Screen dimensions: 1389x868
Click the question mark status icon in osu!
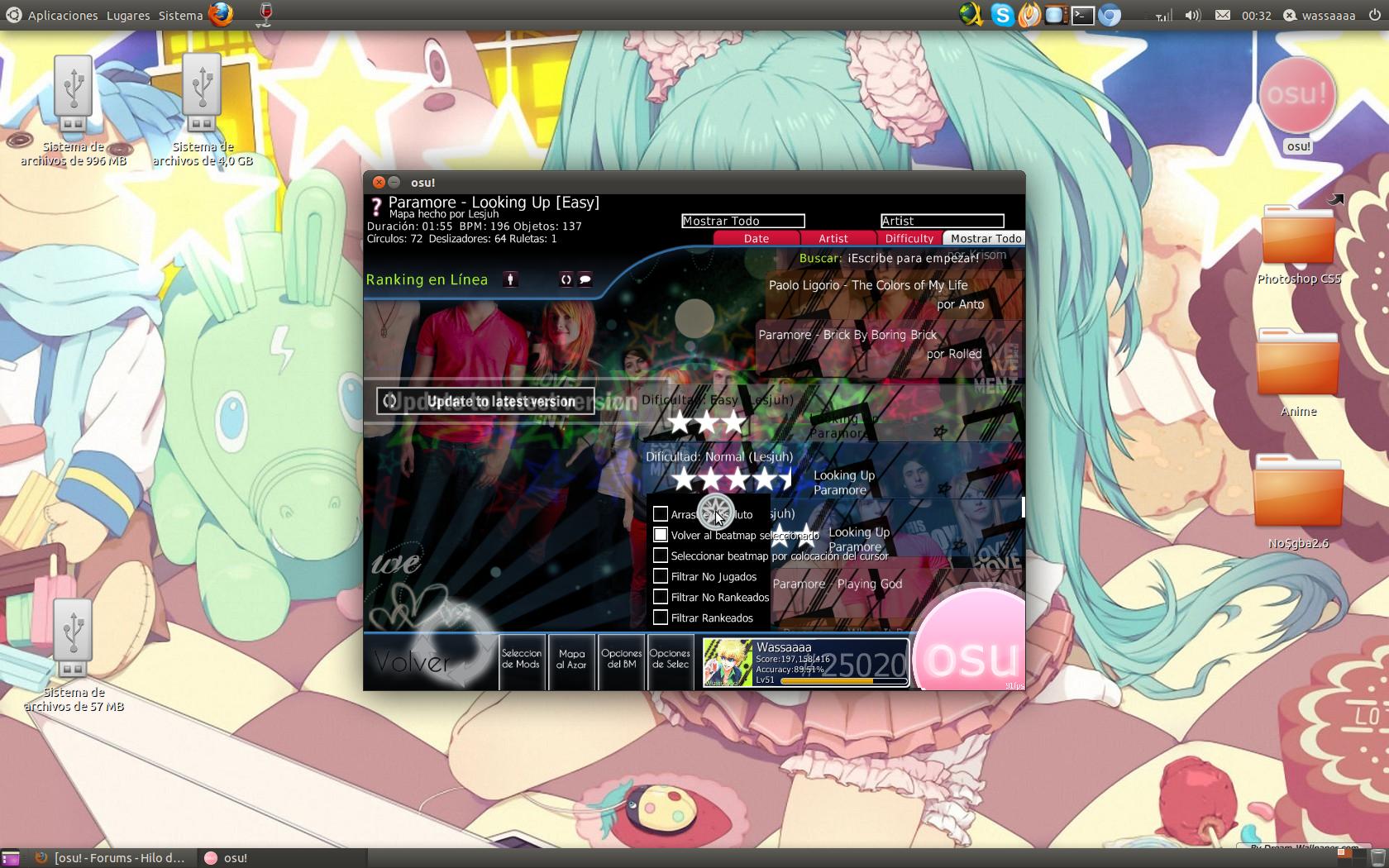click(x=376, y=207)
